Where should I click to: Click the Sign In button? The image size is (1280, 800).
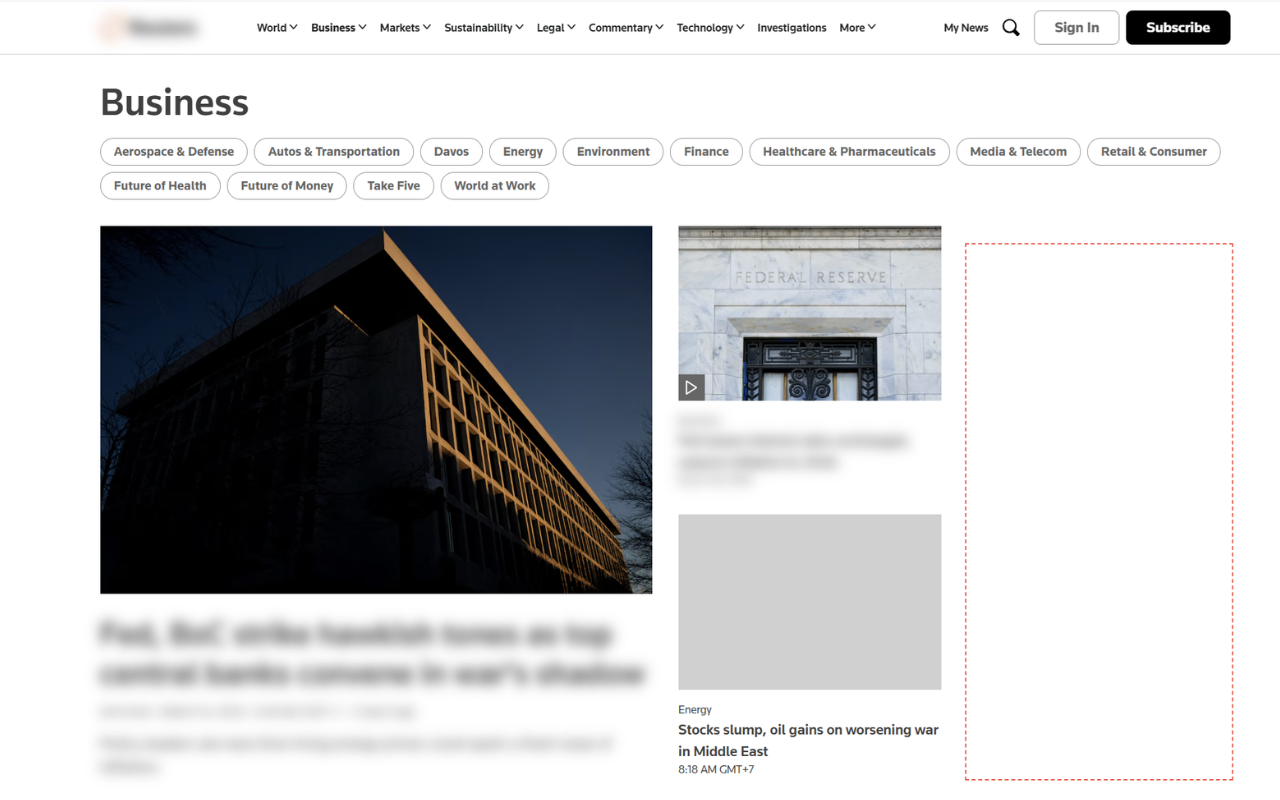[x=1076, y=28]
